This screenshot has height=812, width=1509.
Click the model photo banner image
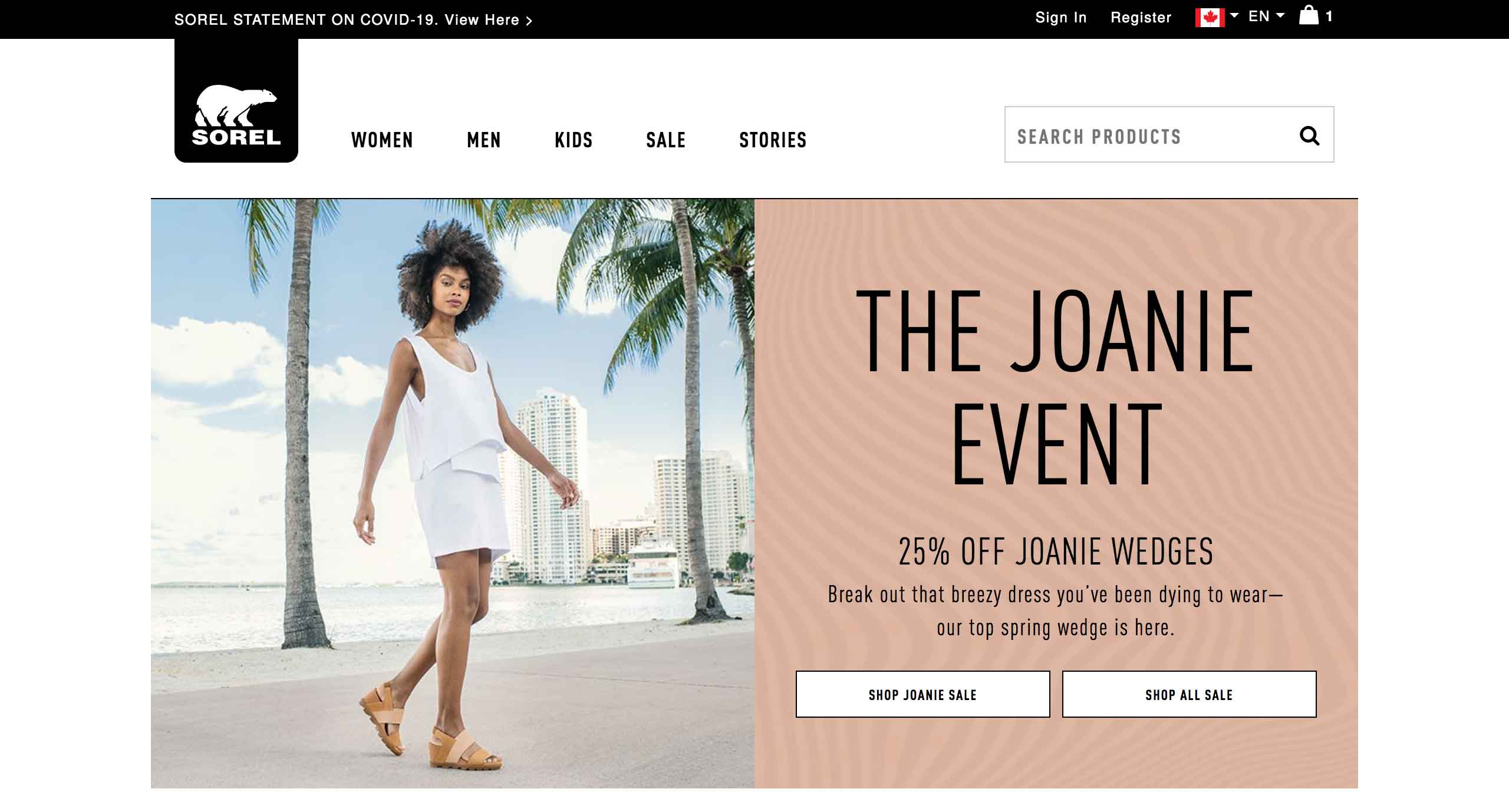tap(453, 494)
